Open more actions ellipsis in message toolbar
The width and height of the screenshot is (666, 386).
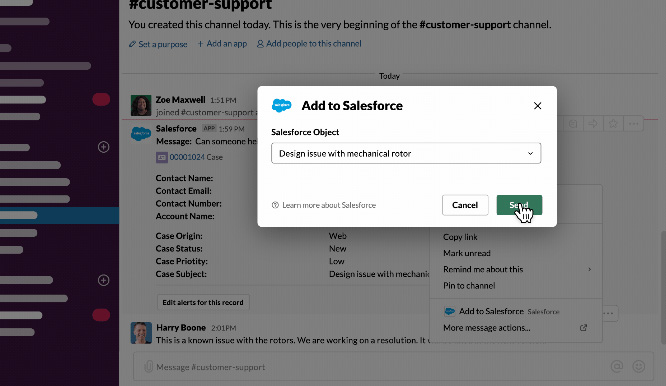coord(633,124)
